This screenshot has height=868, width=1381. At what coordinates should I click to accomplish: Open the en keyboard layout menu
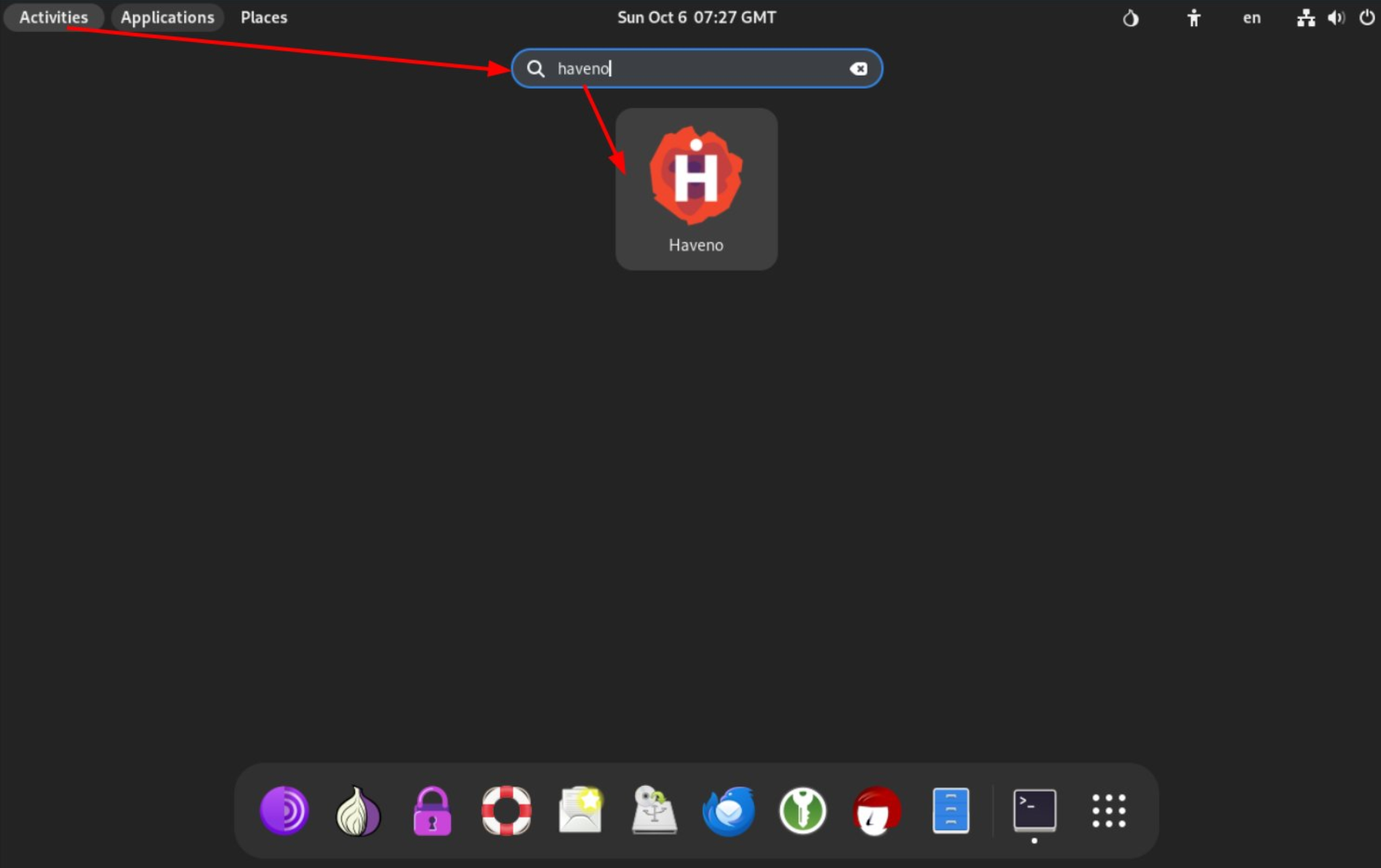1252,17
